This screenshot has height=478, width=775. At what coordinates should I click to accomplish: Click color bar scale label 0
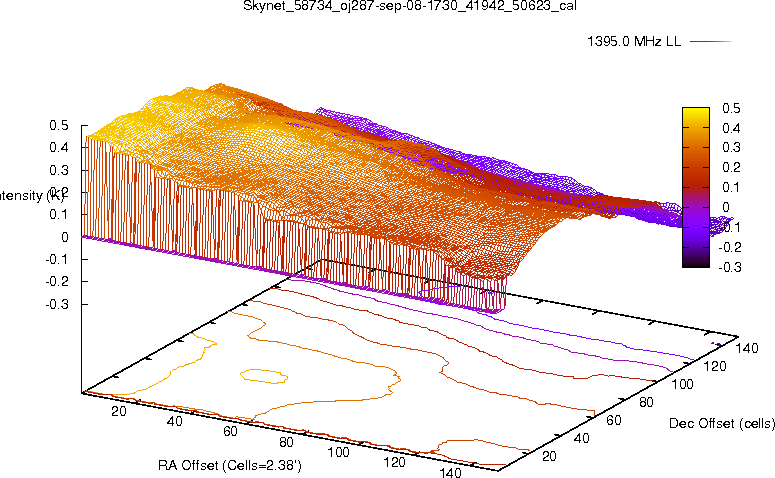pos(726,207)
